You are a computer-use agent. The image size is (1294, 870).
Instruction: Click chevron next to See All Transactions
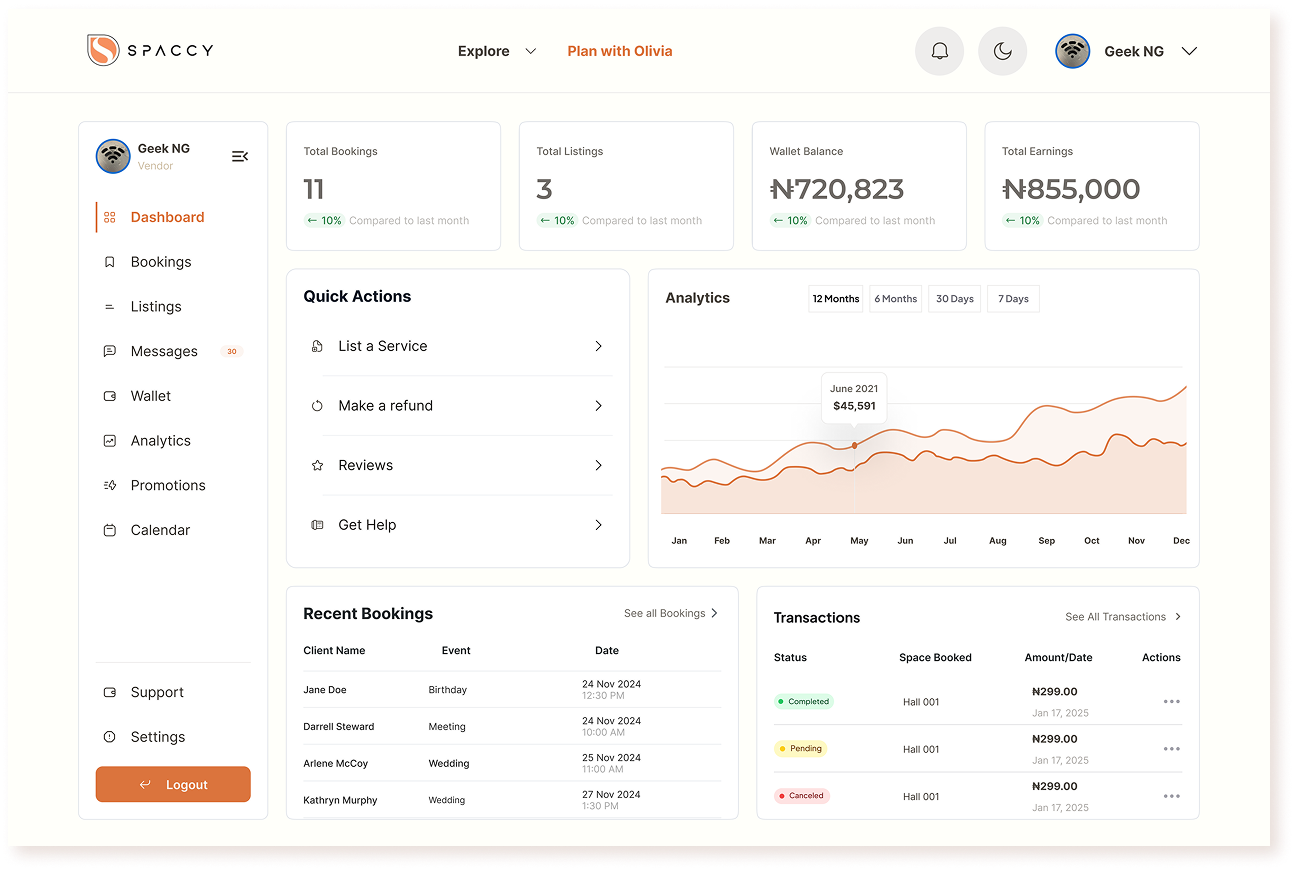pyautogui.click(x=1178, y=617)
